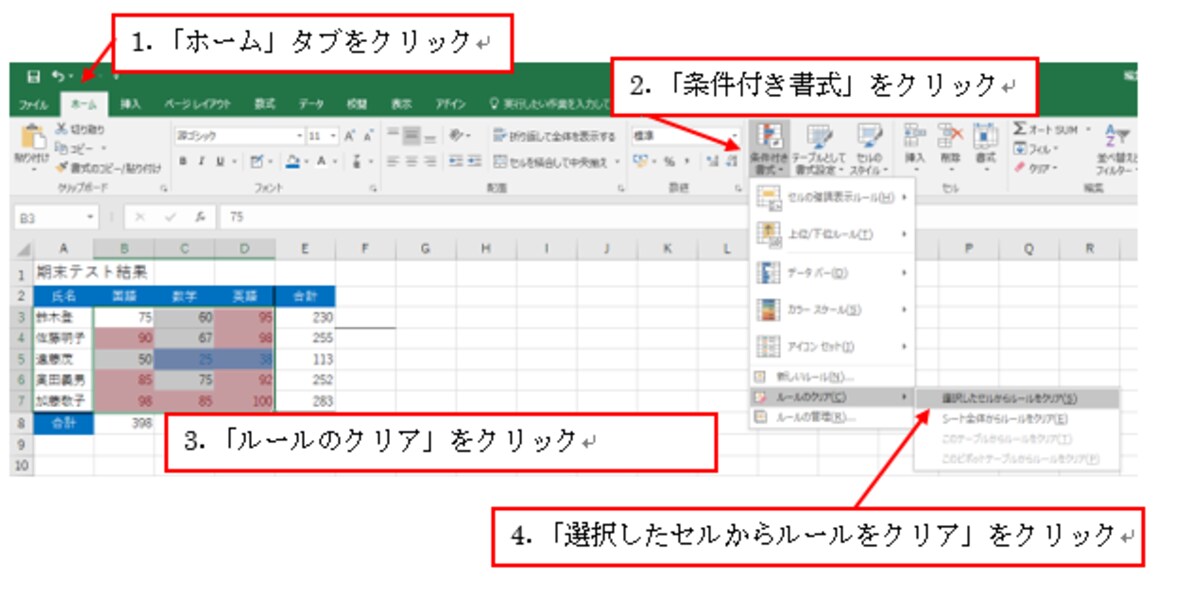The image size is (1200, 590).
Task: Click the 切り取り scissors button
Action: (80, 130)
